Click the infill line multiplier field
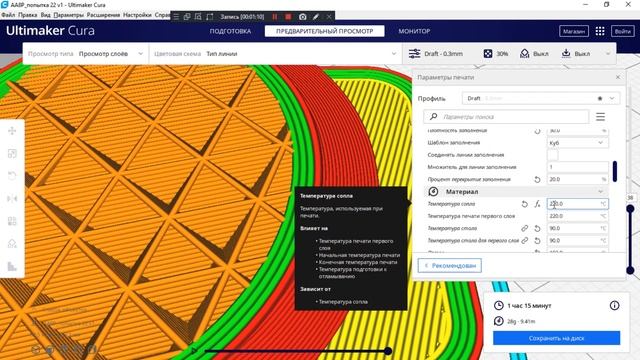 click(x=578, y=167)
